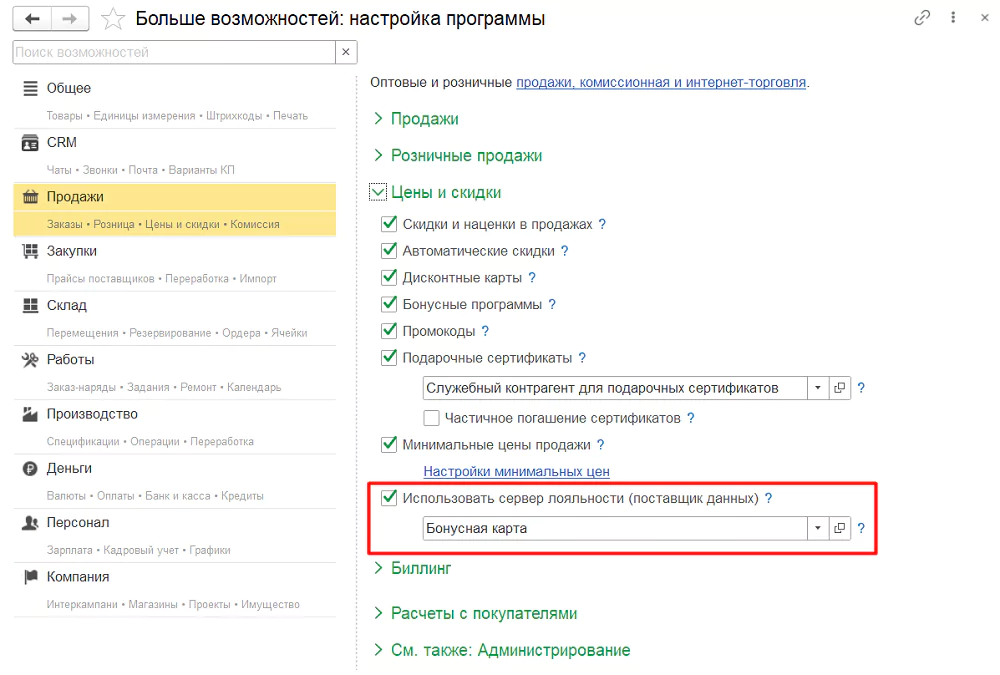Show help for Дисконтные карты
This screenshot has width=1000, height=675.
(x=532, y=278)
